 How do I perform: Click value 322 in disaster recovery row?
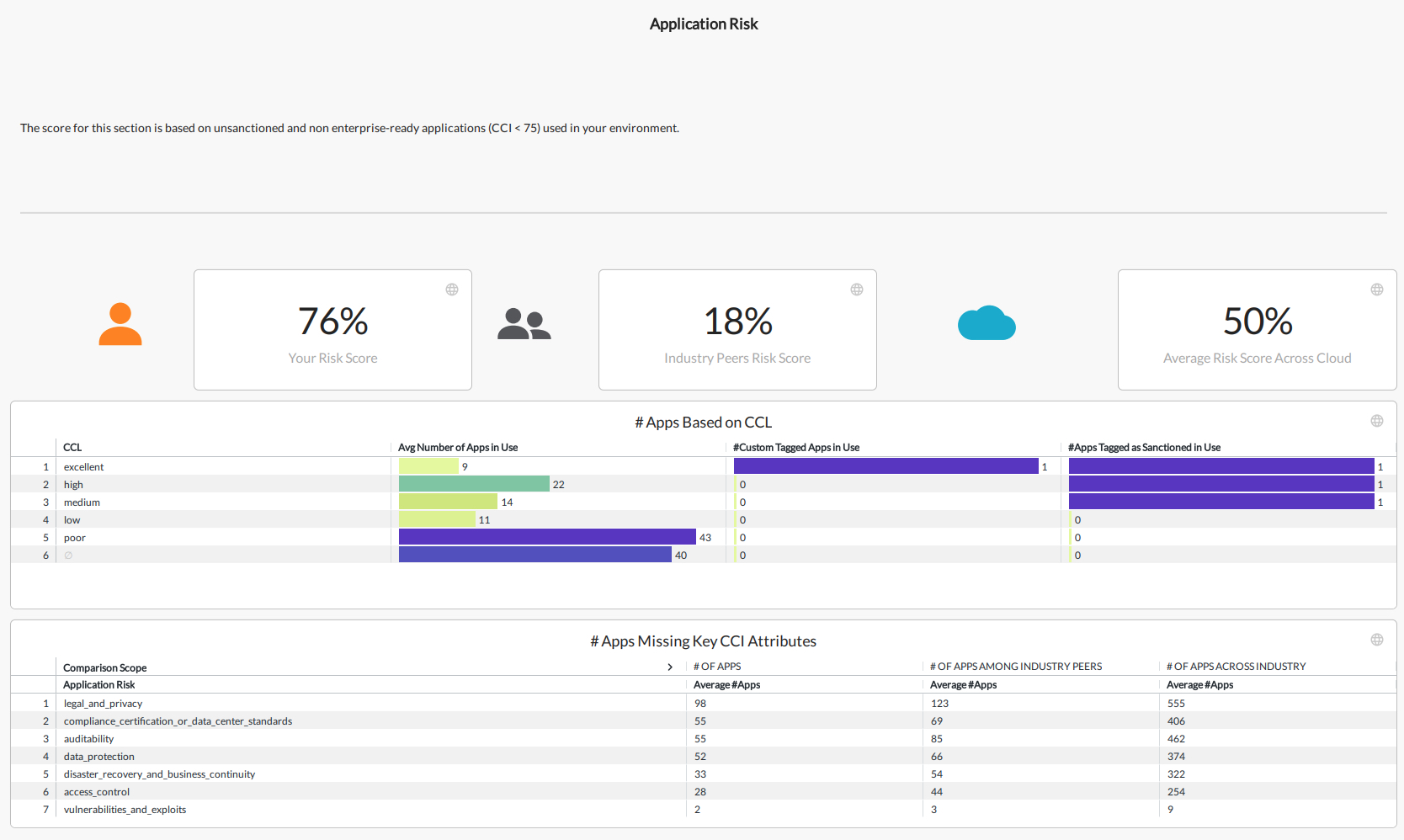click(x=1176, y=774)
